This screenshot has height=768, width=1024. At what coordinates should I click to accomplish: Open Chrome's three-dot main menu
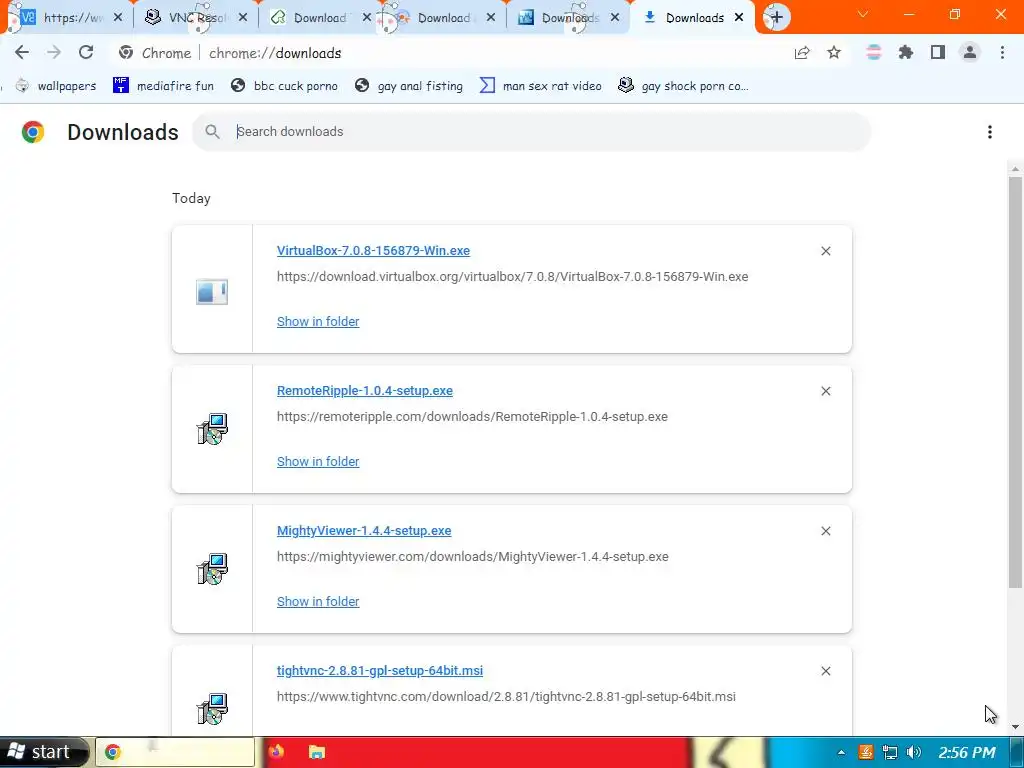pos(1002,53)
